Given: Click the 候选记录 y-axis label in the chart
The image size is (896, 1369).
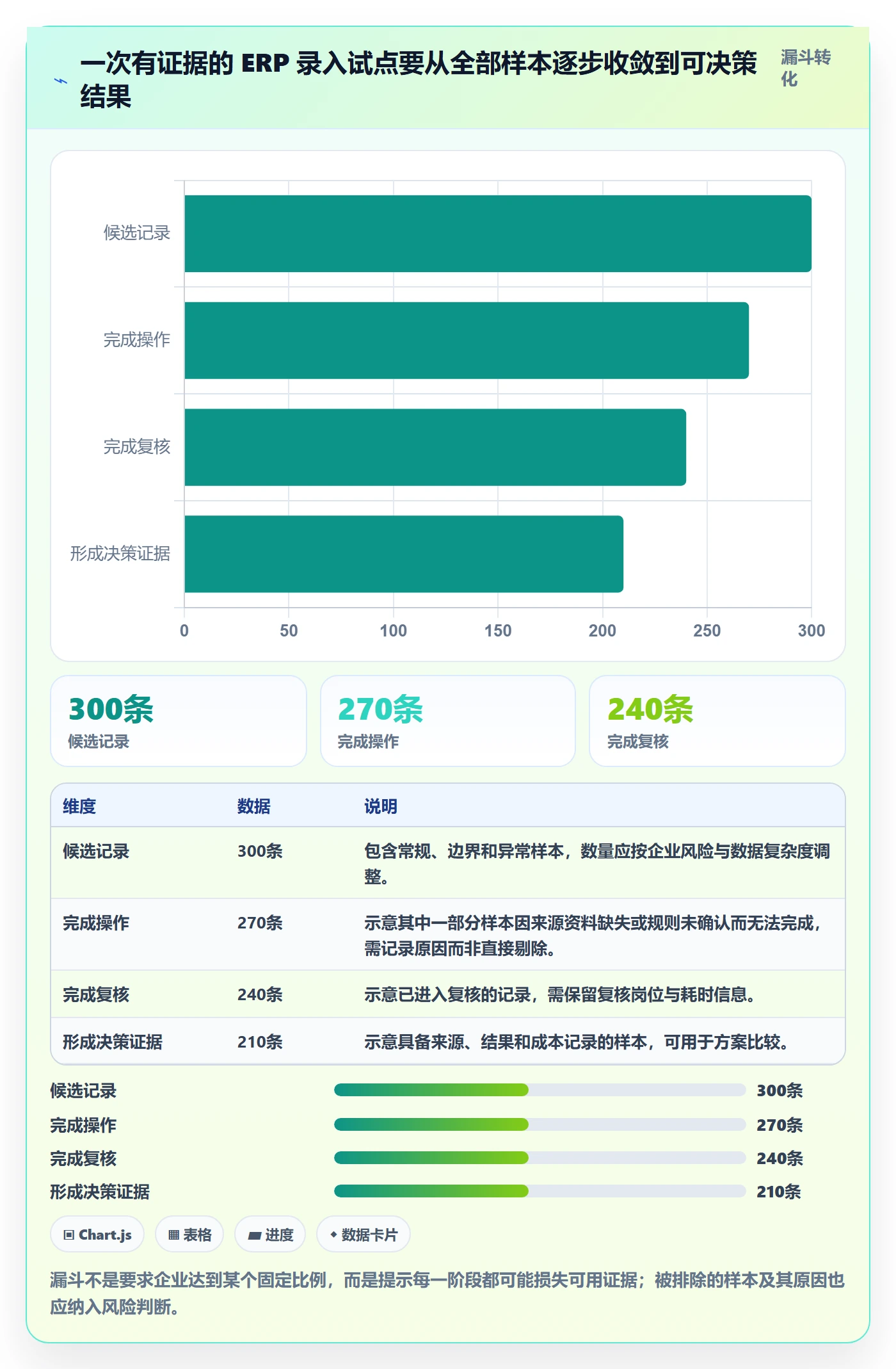Looking at the screenshot, I should pyautogui.click(x=137, y=233).
